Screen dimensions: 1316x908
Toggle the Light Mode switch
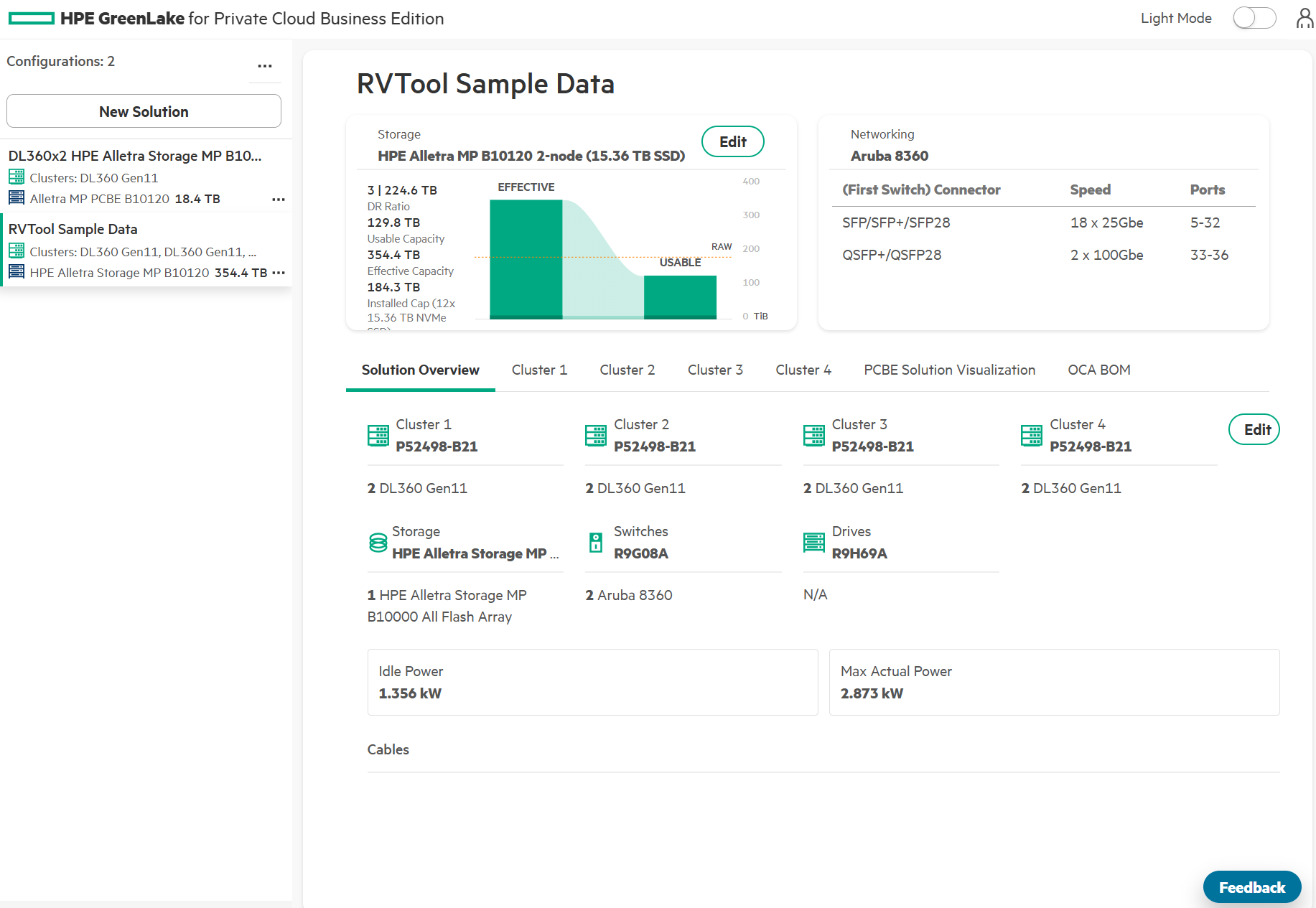coord(1254,18)
